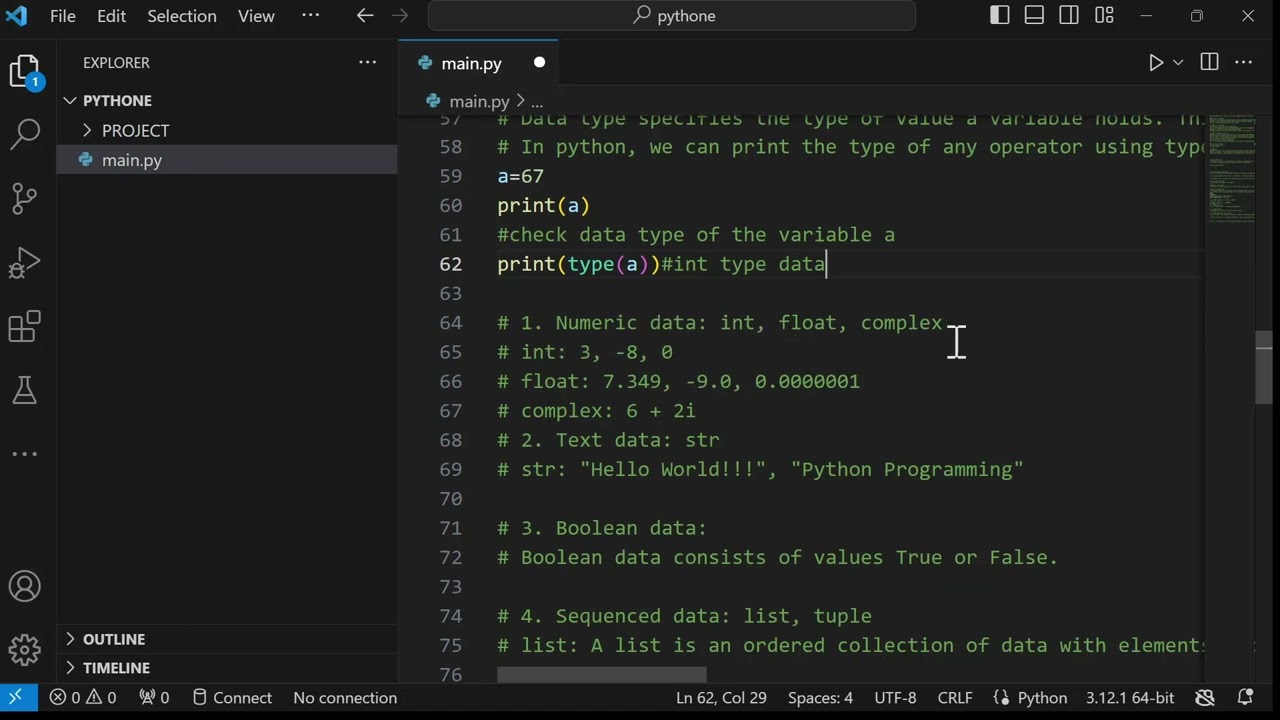Open the Manage gear menu
The image size is (1280, 720).
click(x=25, y=650)
